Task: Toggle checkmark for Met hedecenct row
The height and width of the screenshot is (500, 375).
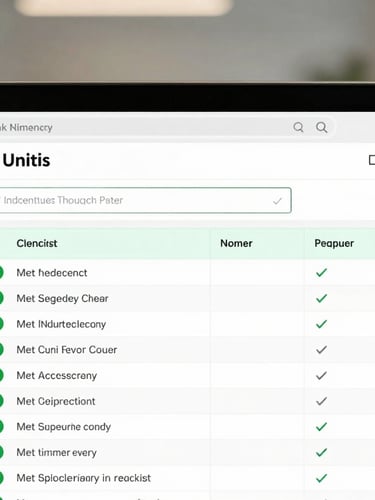Action: (x=321, y=273)
